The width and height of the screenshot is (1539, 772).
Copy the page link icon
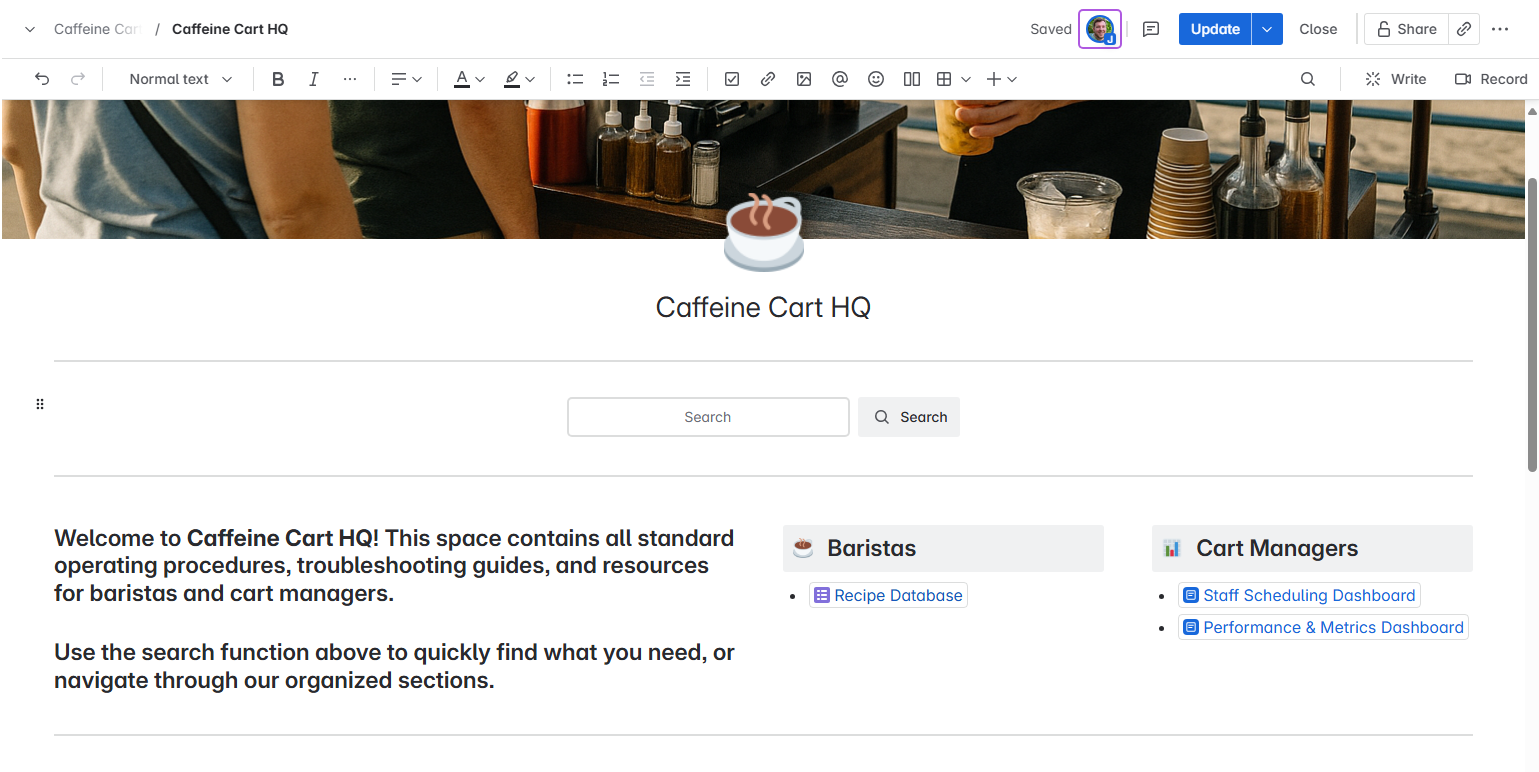point(1464,29)
